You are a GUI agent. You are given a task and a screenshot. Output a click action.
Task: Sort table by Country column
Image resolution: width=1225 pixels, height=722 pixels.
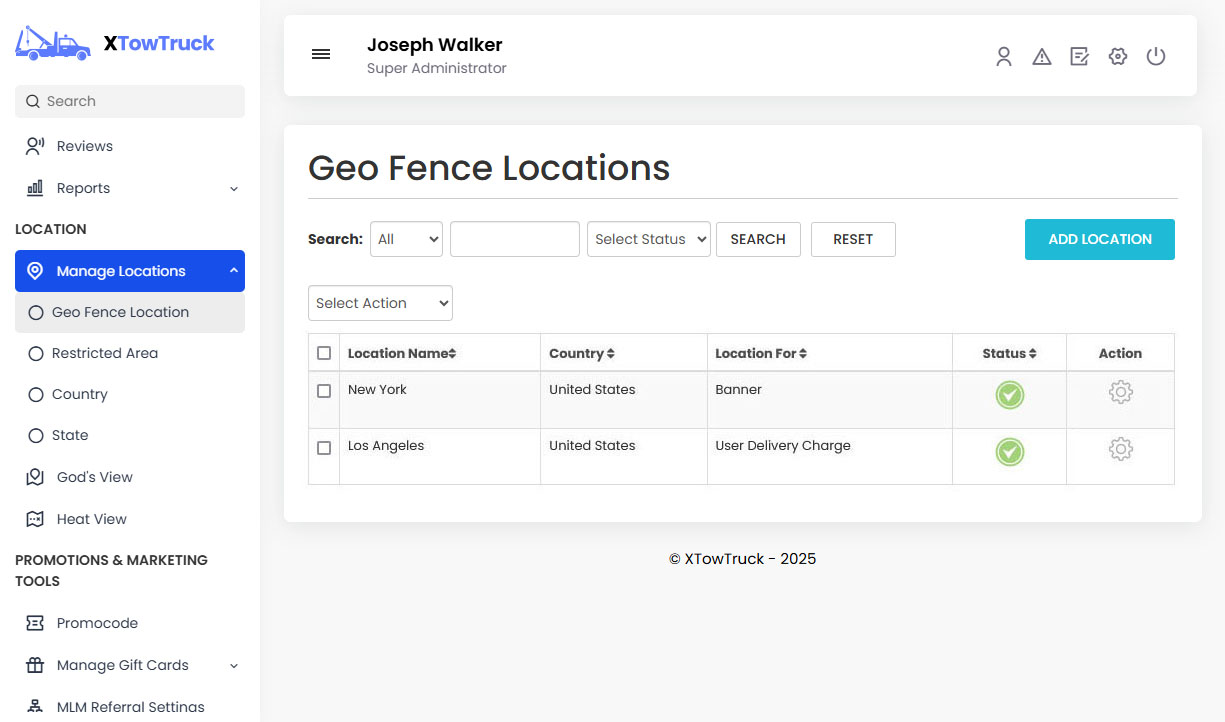582,352
